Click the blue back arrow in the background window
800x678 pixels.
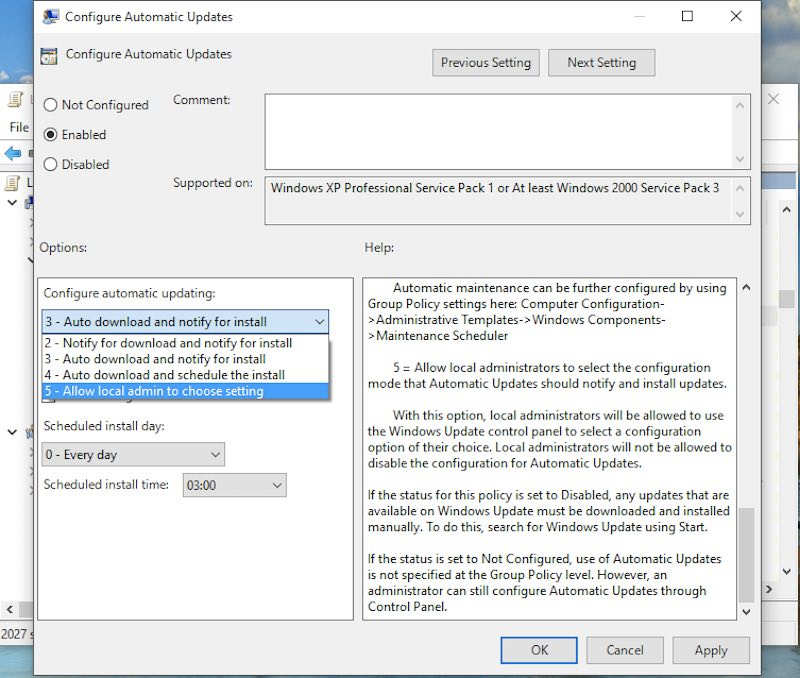tap(13, 152)
